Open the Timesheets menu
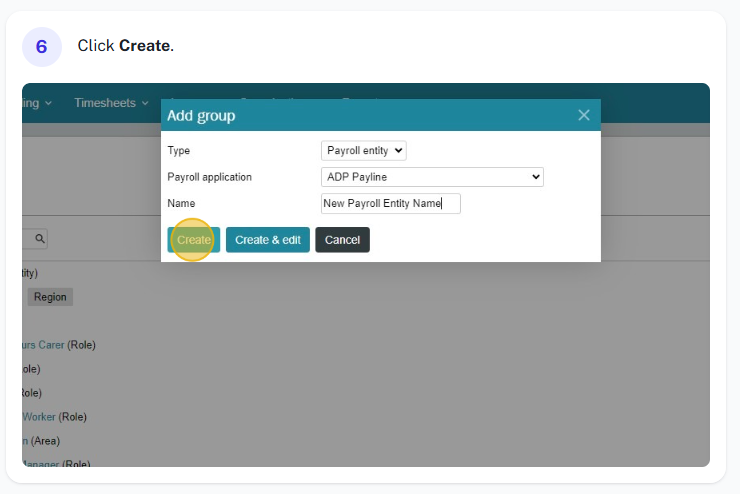Image resolution: width=740 pixels, height=494 pixels. 111,103
